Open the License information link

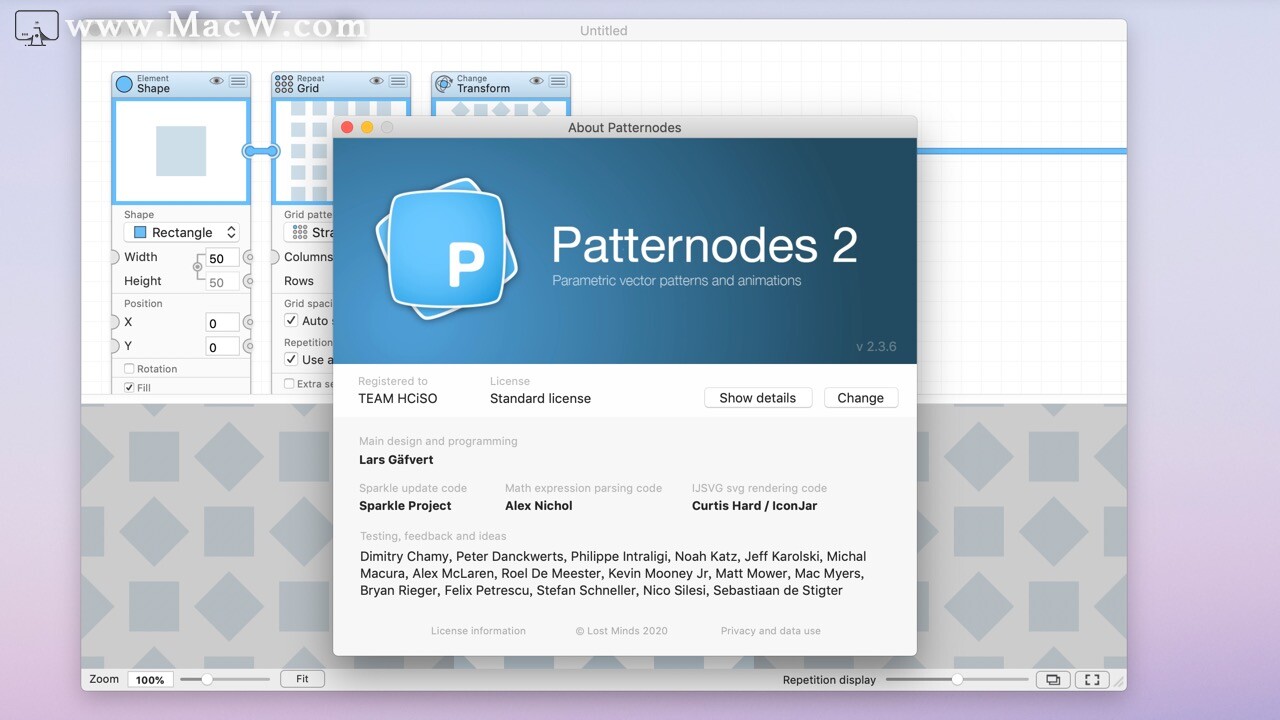(478, 631)
